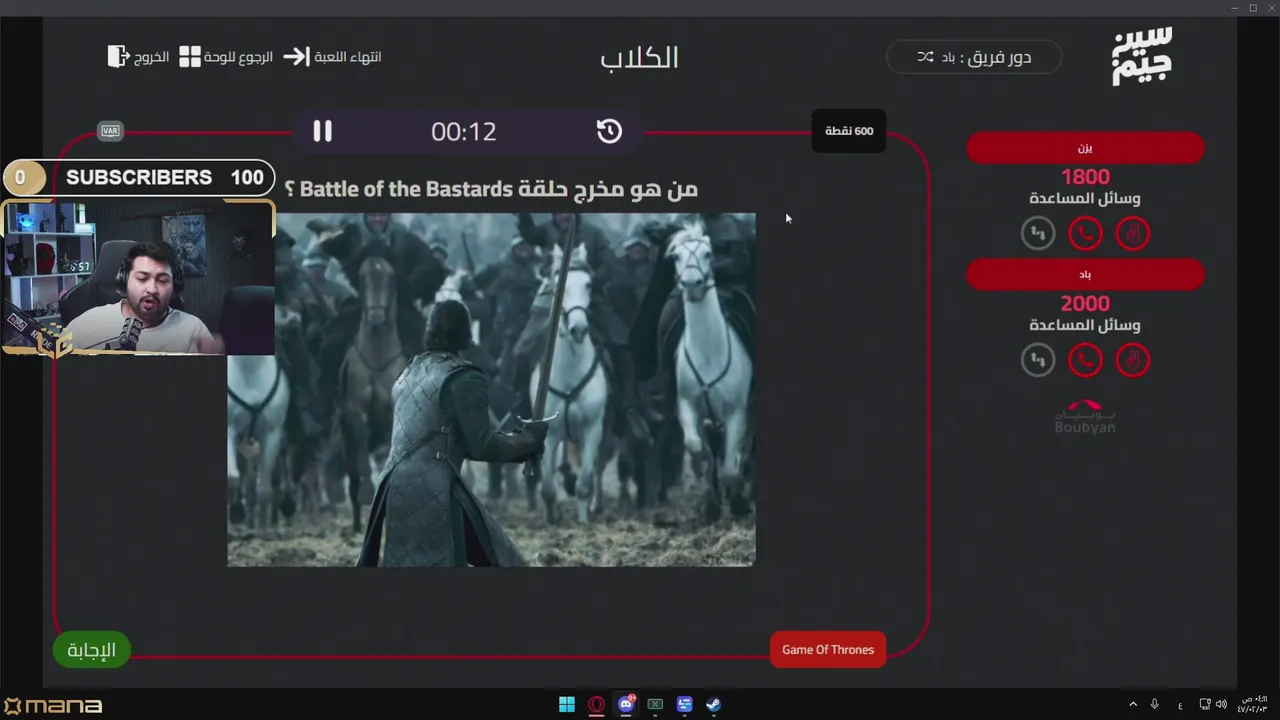Reset the timer with the restart icon

(609, 131)
